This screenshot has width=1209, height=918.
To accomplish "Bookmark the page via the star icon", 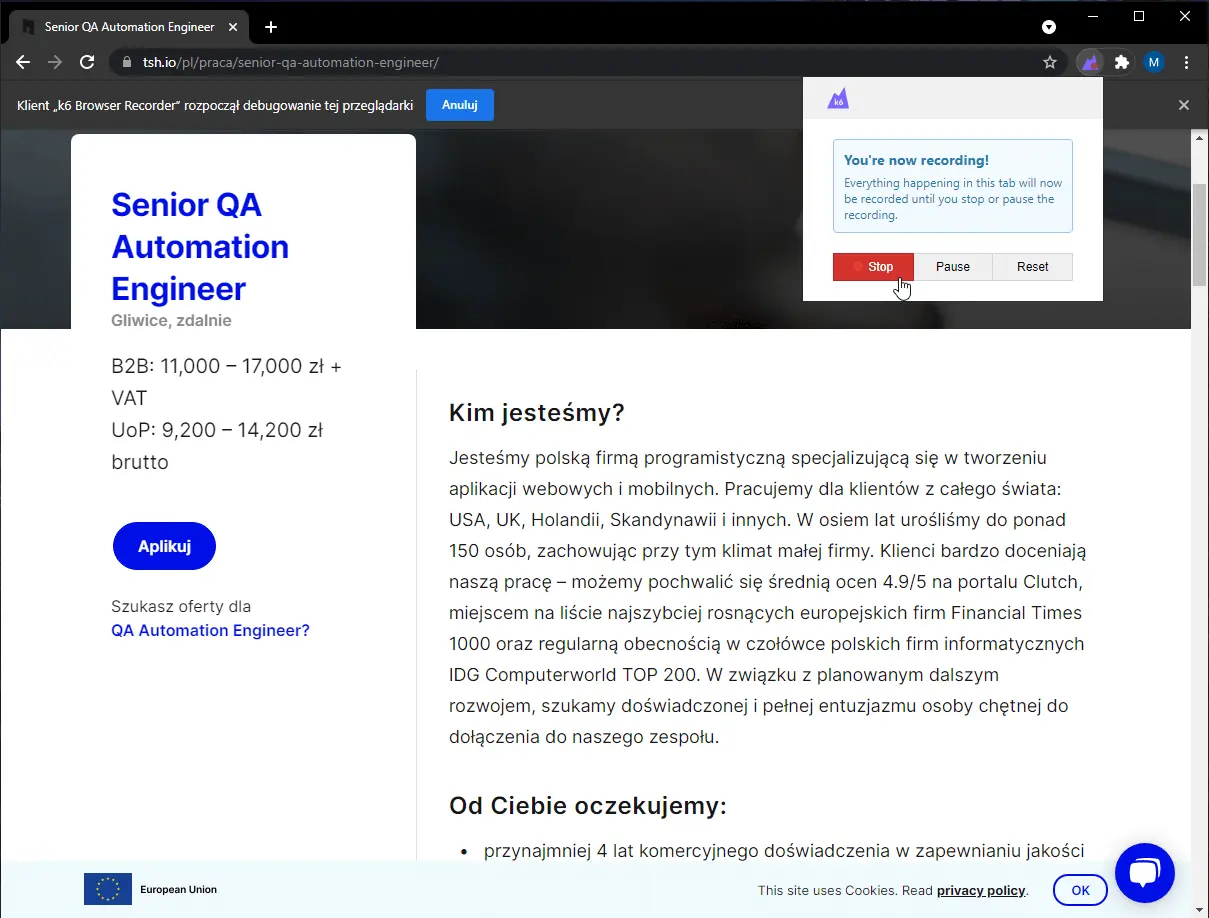I will [x=1050, y=62].
